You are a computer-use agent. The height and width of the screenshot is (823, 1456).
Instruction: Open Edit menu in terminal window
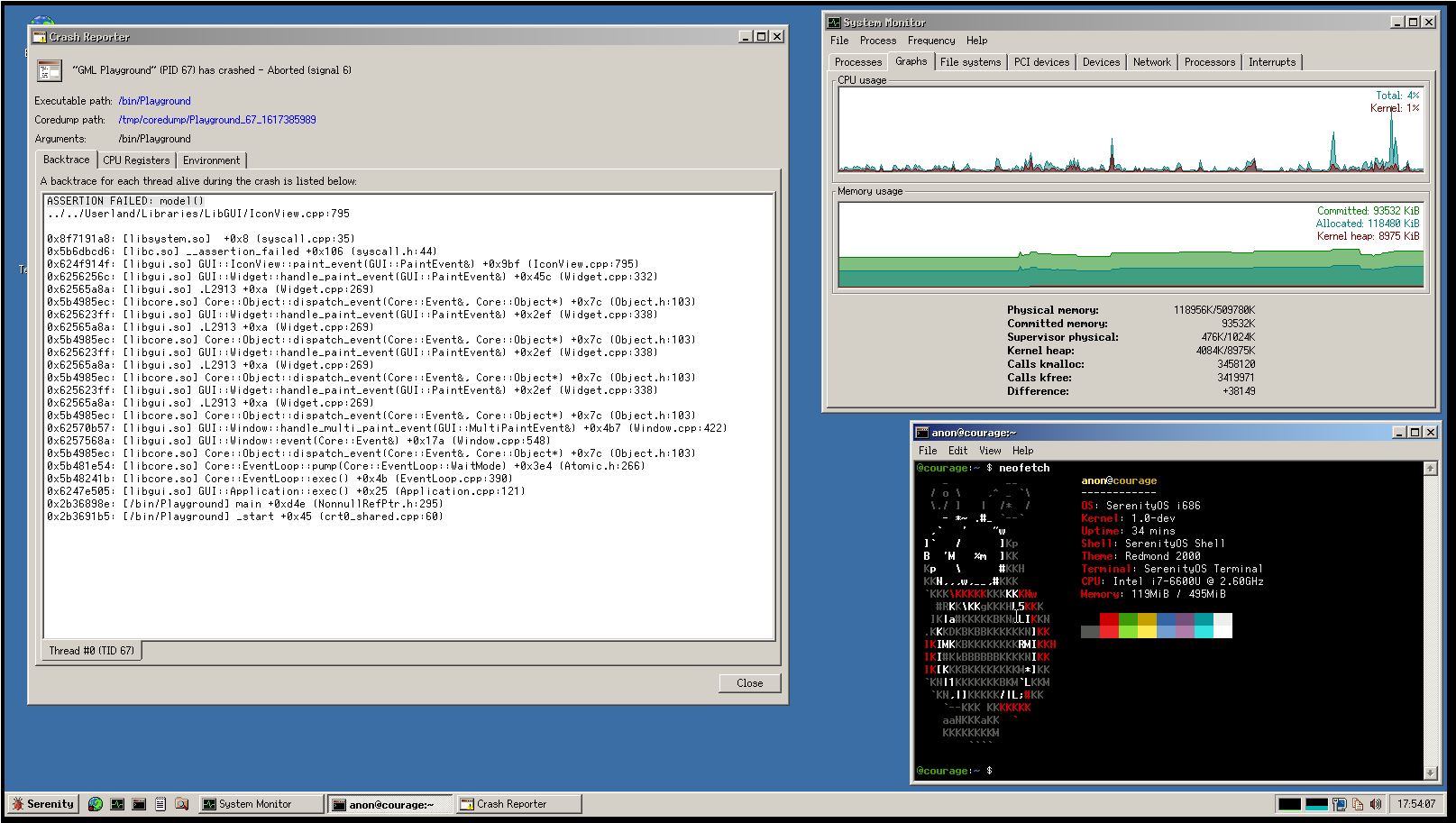pyautogui.click(x=958, y=451)
